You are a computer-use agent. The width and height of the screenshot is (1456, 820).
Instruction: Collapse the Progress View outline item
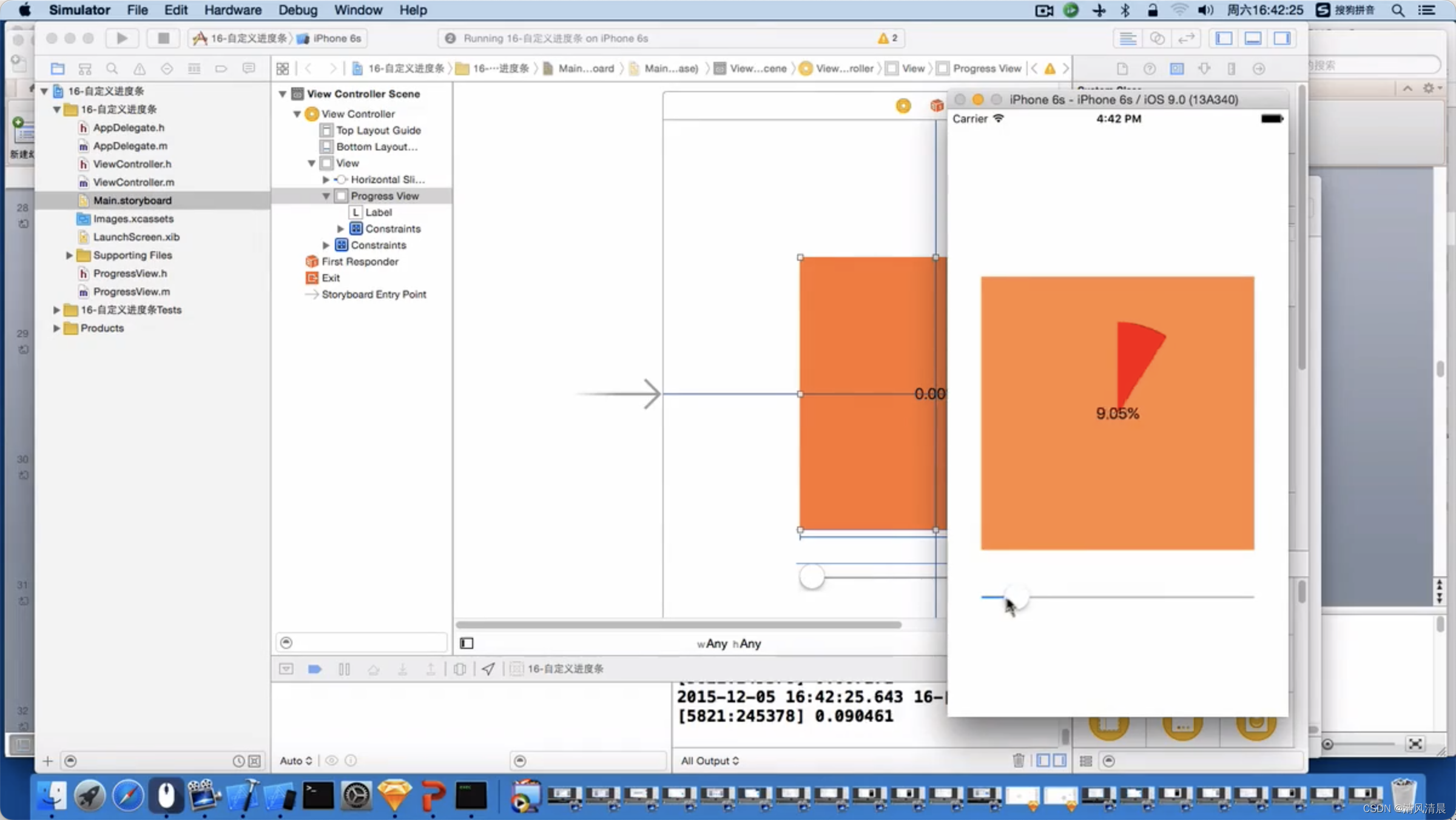tap(326, 196)
